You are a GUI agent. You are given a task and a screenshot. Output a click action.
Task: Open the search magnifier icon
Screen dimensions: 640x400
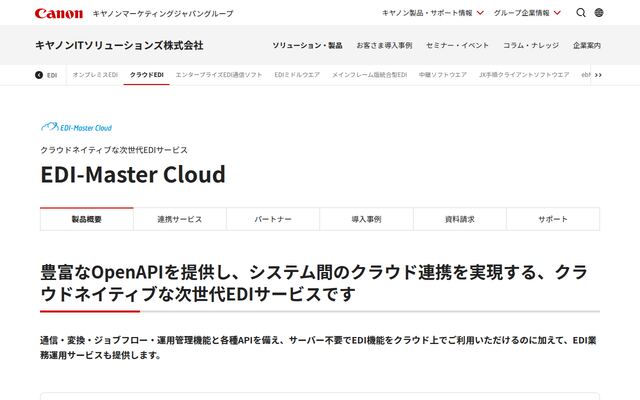pyautogui.click(x=580, y=13)
